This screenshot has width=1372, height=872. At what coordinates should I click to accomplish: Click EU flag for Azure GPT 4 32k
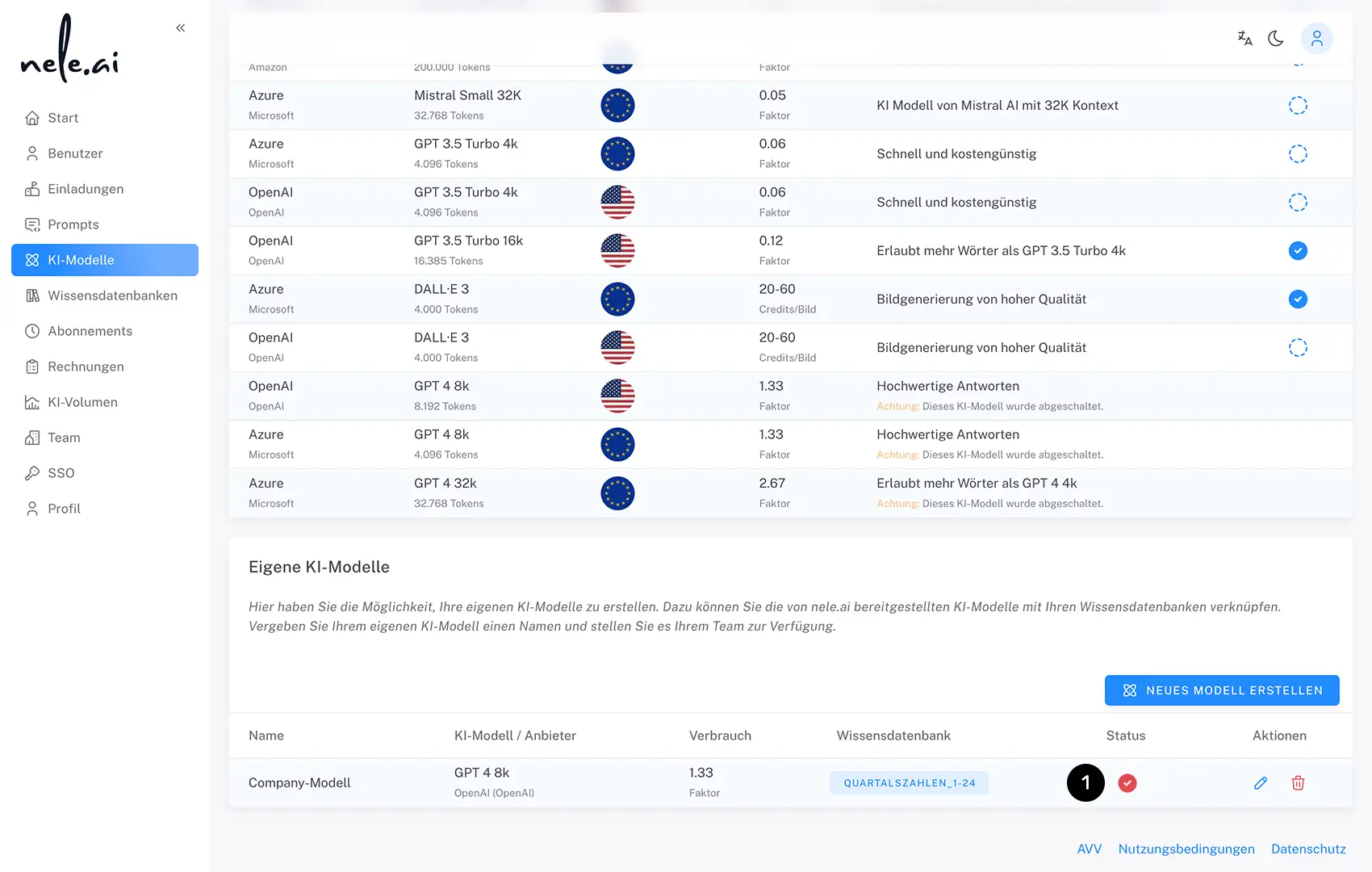coord(617,493)
